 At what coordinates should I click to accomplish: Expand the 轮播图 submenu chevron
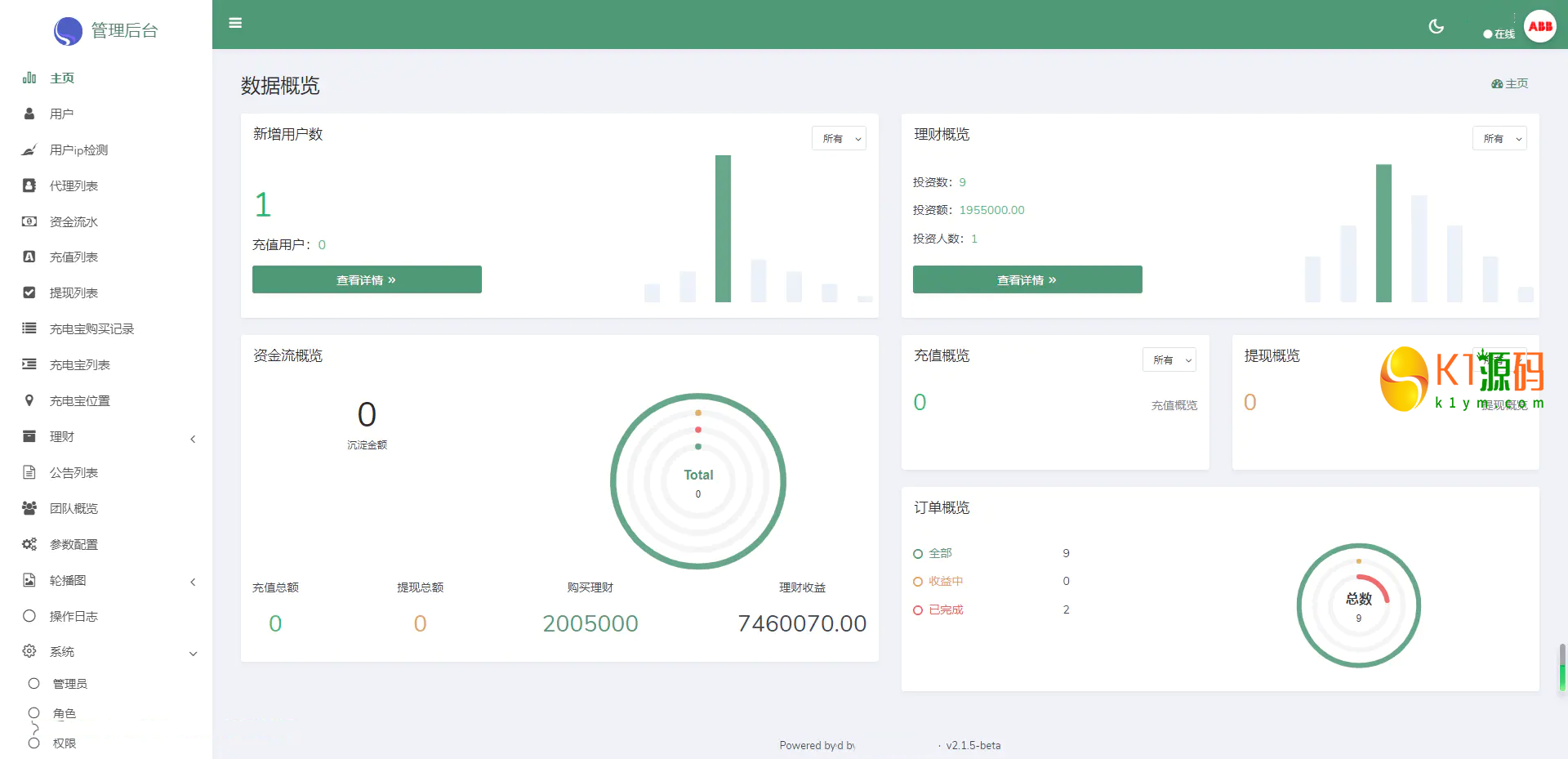point(193,583)
